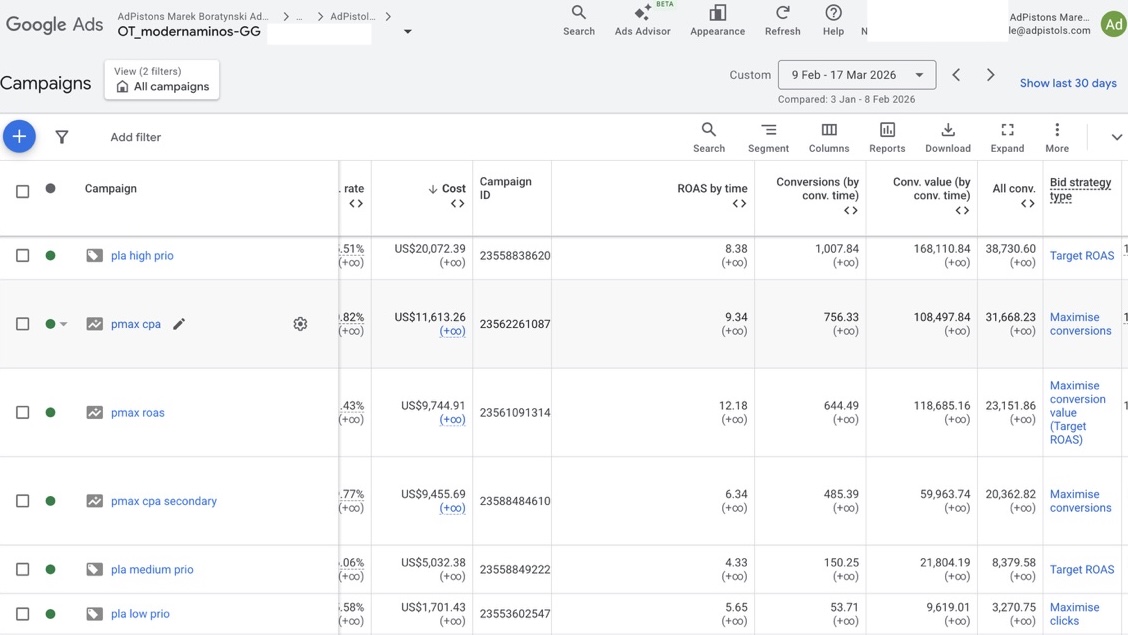Image resolution: width=1128 pixels, height=635 pixels.
Task: Open pla high prio campaign link
Action: click(142, 255)
